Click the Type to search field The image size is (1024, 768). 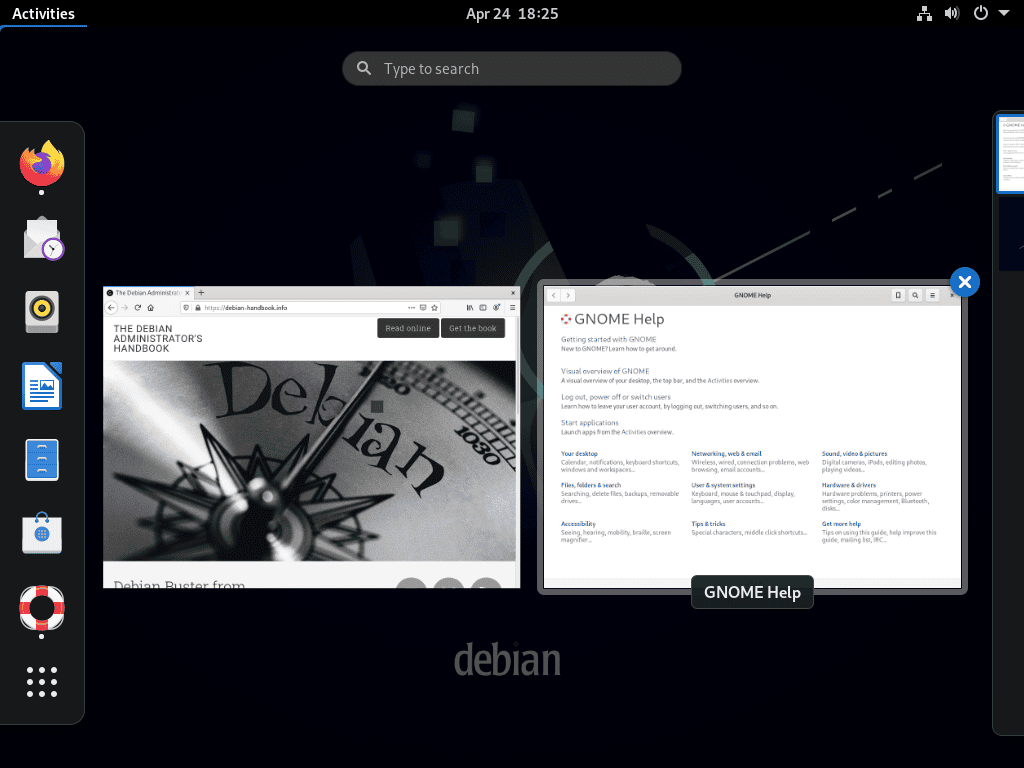pos(511,68)
